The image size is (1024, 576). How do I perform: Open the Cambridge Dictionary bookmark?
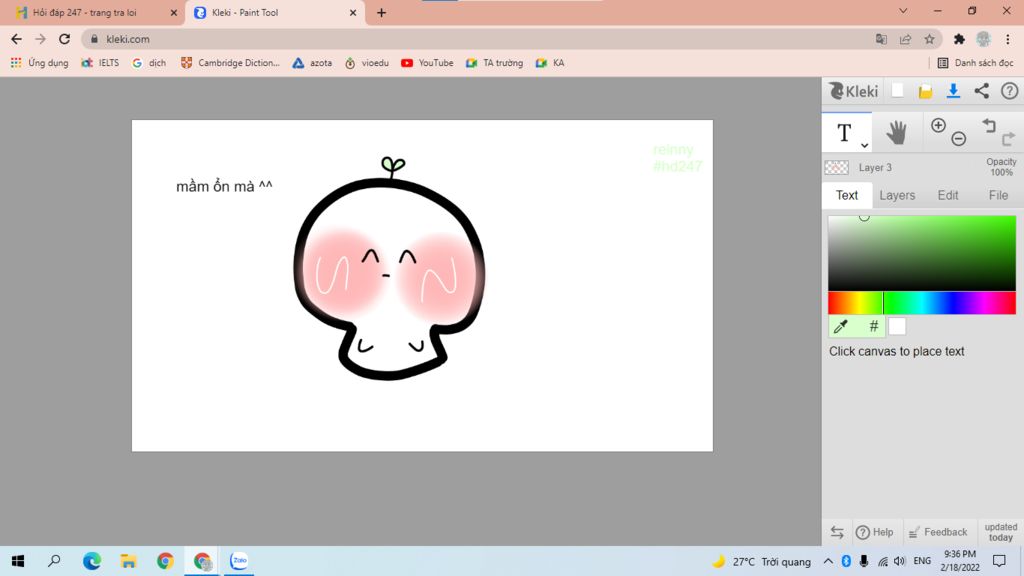click(x=230, y=63)
